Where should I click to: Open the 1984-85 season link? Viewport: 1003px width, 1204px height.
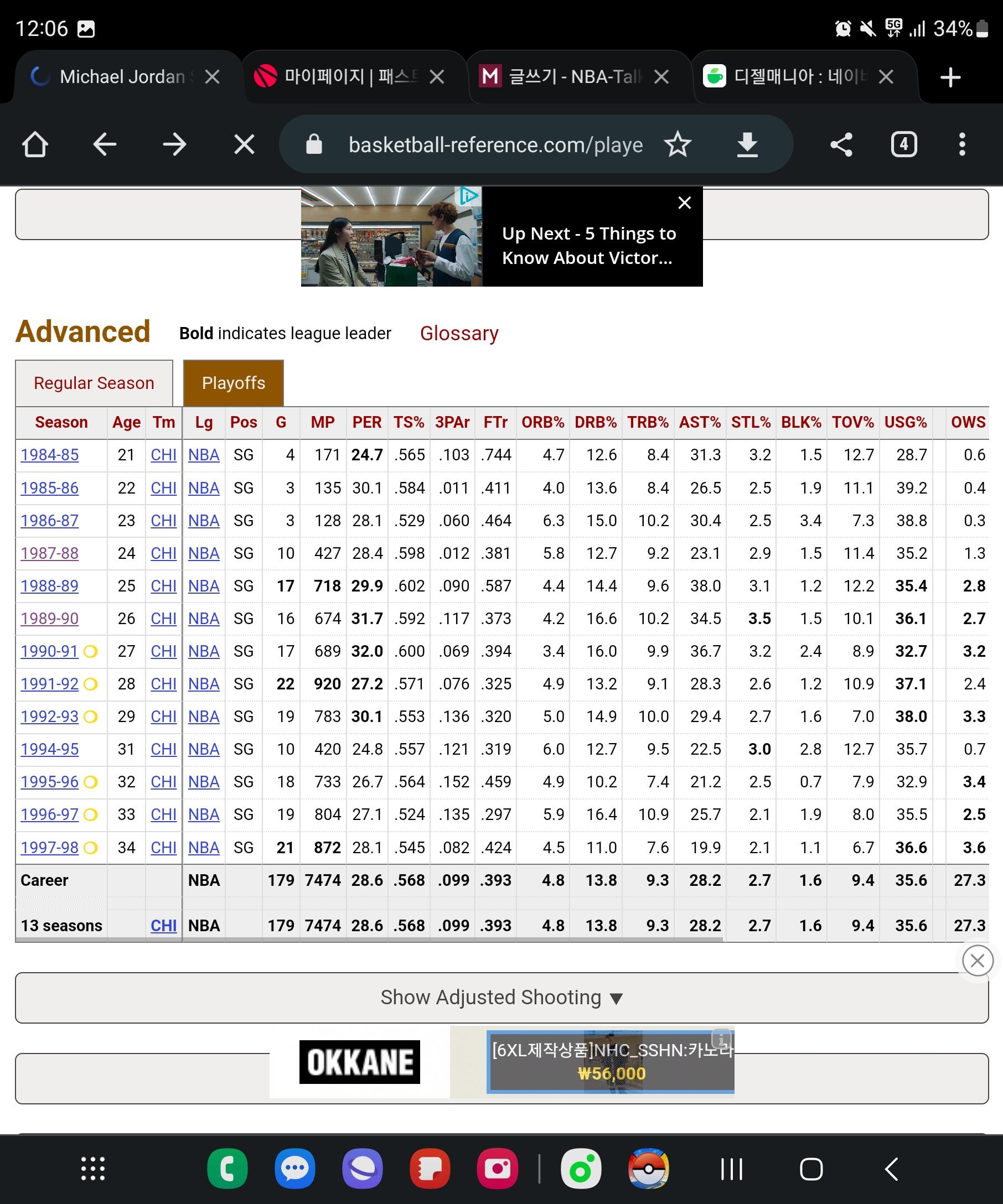[x=50, y=455]
